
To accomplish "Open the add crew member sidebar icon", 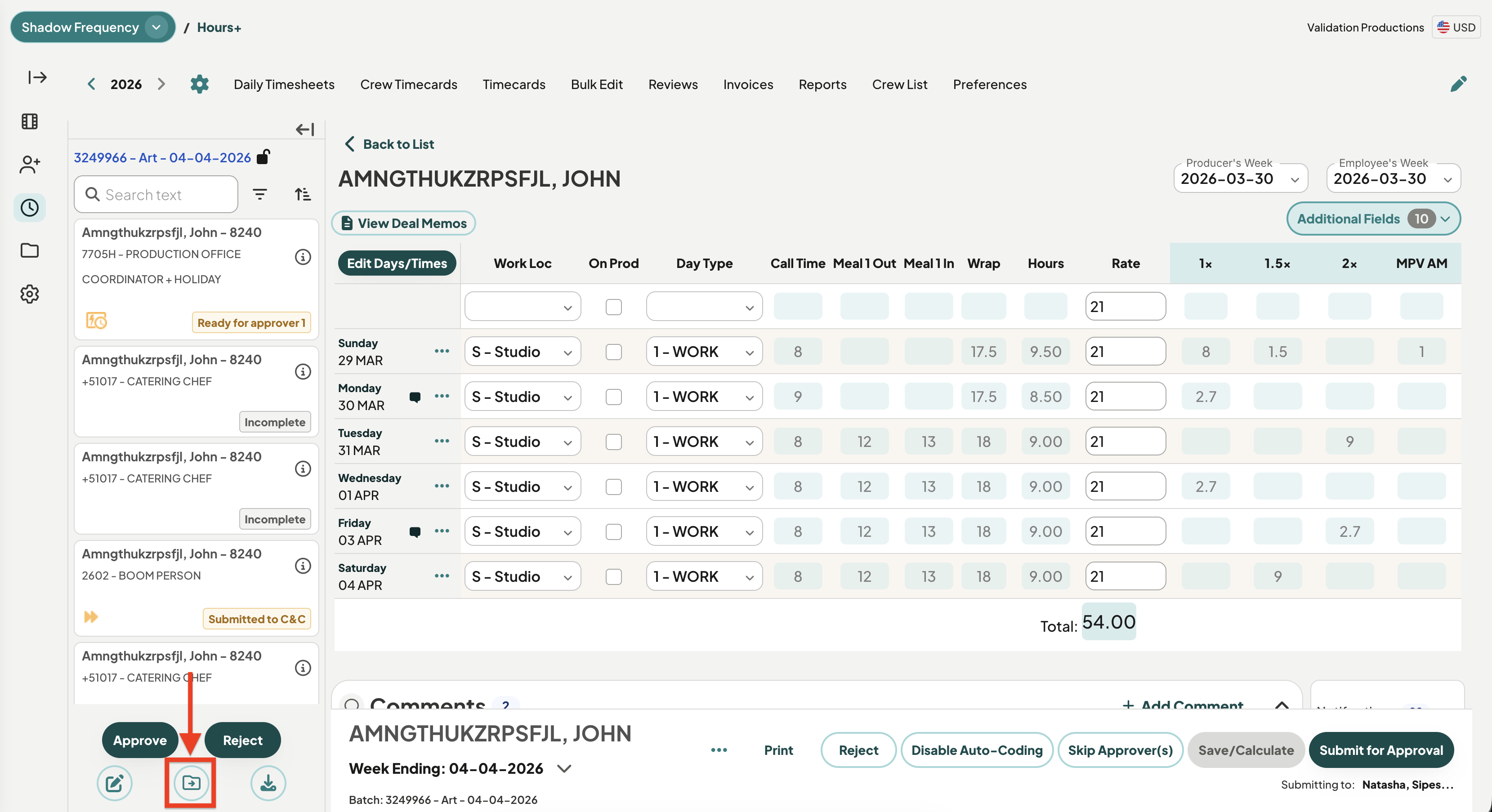I will (30, 165).
